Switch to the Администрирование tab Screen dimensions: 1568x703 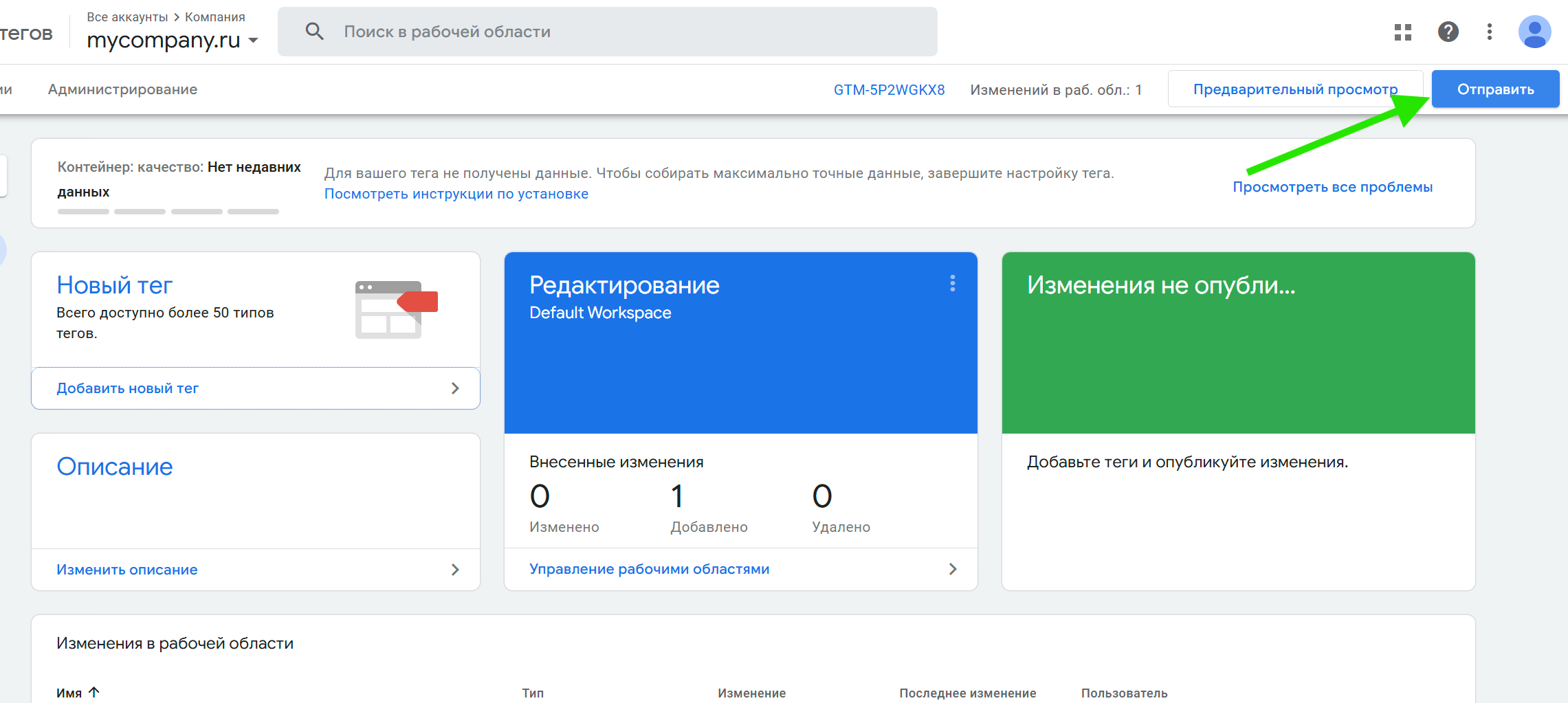point(122,89)
